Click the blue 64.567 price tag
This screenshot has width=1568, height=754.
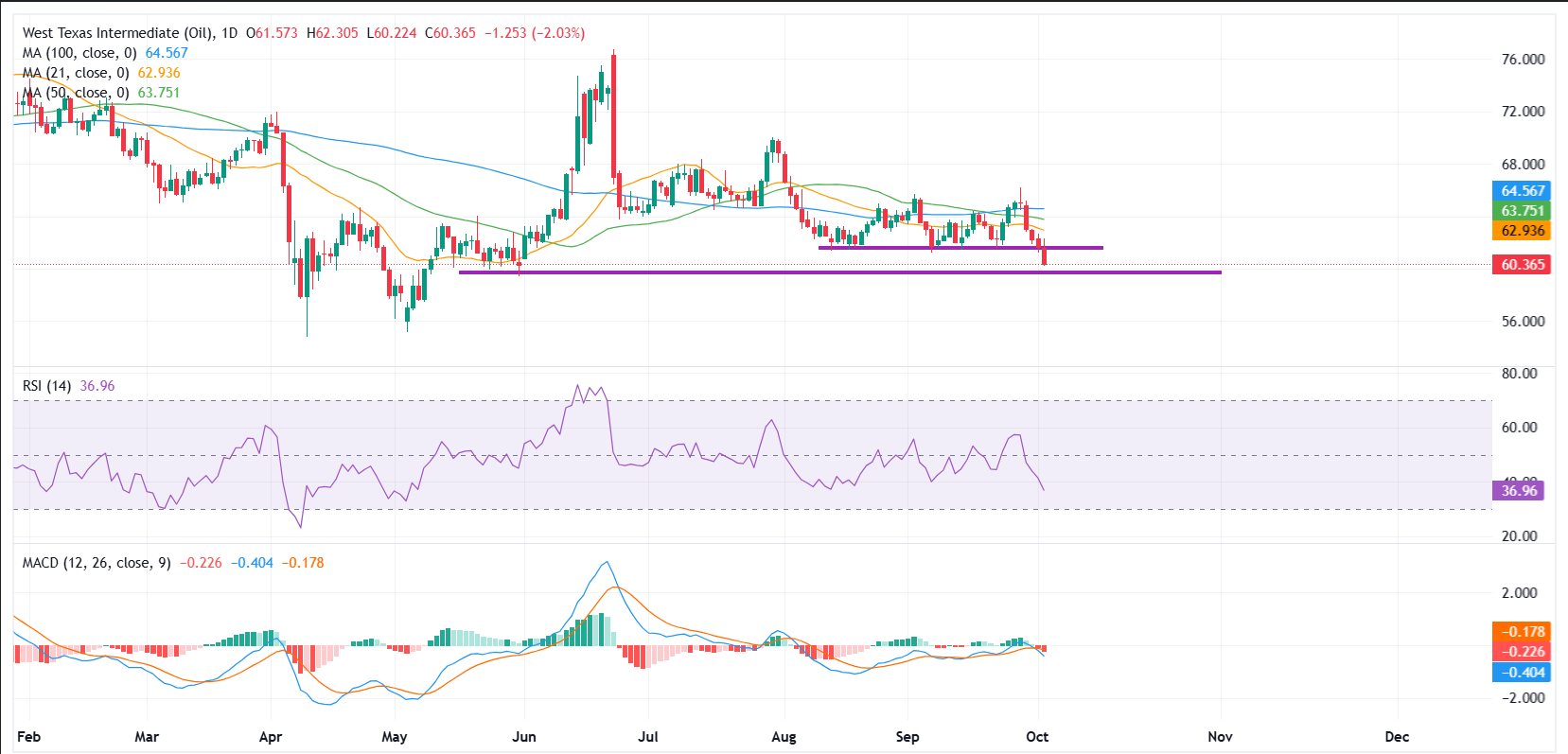click(x=1522, y=191)
